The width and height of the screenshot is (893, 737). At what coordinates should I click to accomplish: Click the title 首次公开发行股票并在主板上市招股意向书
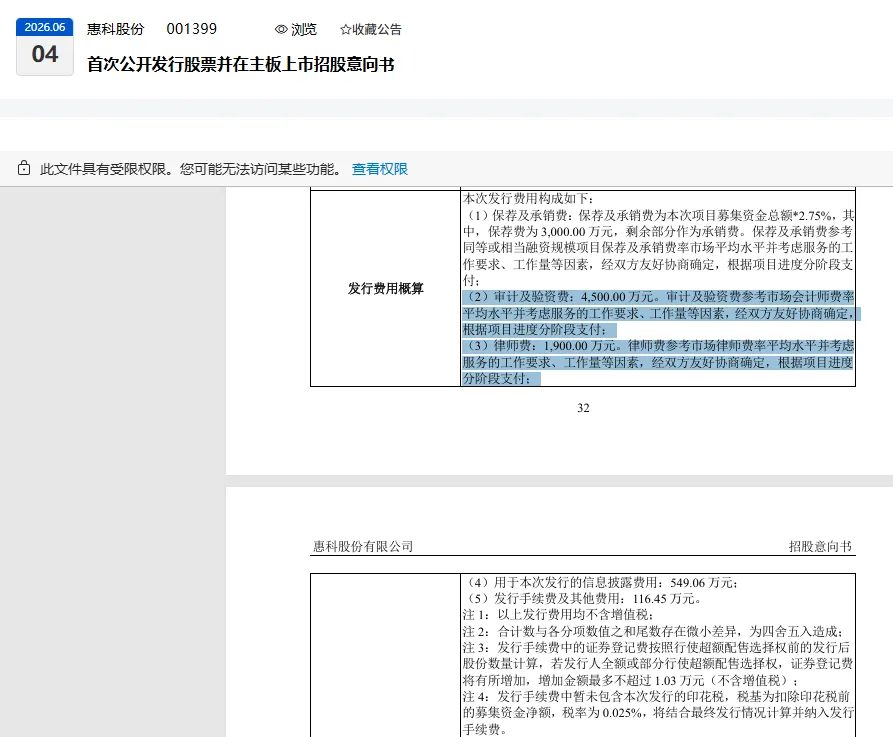click(240, 64)
